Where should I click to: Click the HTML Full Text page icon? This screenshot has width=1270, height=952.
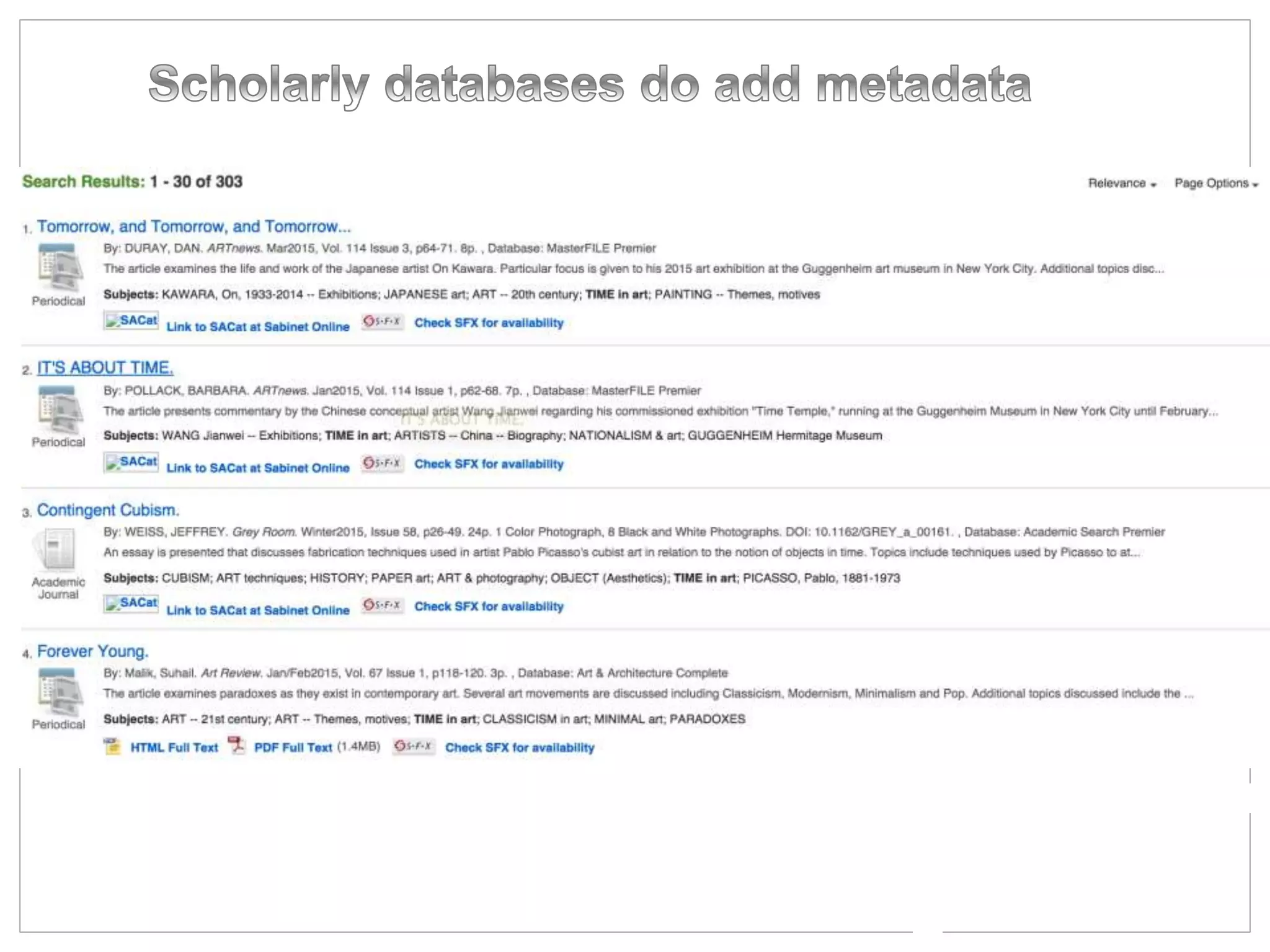[x=112, y=747]
